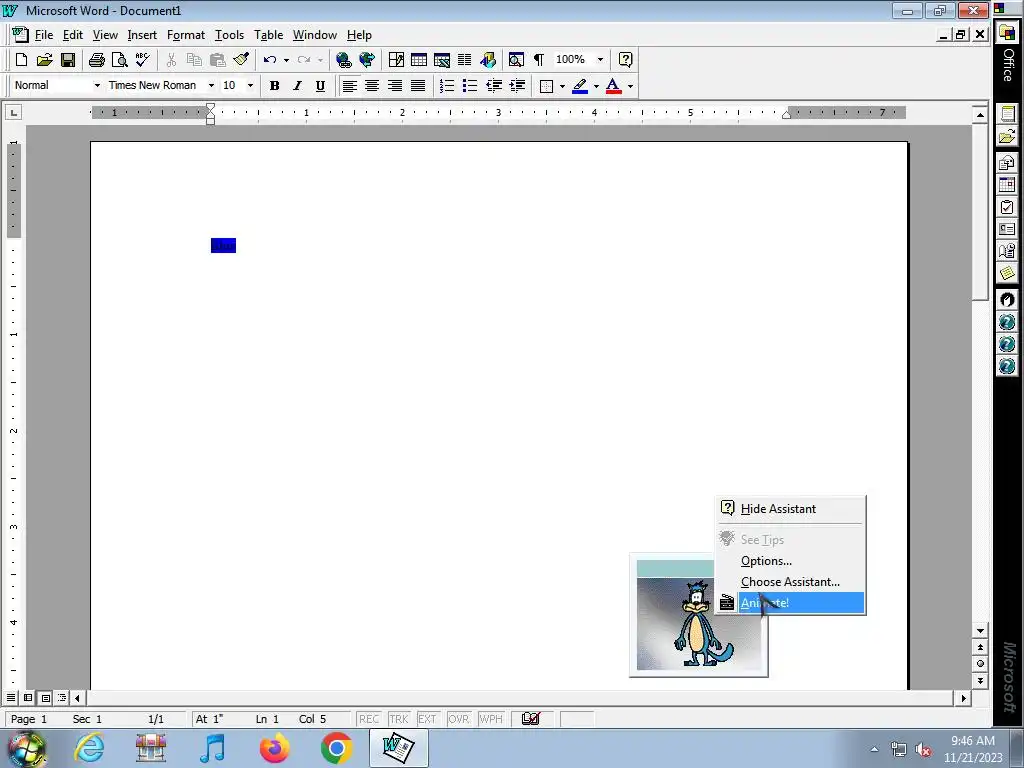This screenshot has width=1024, height=768.
Task: Insert a Microsoft Excel worksheet
Action: point(441,60)
